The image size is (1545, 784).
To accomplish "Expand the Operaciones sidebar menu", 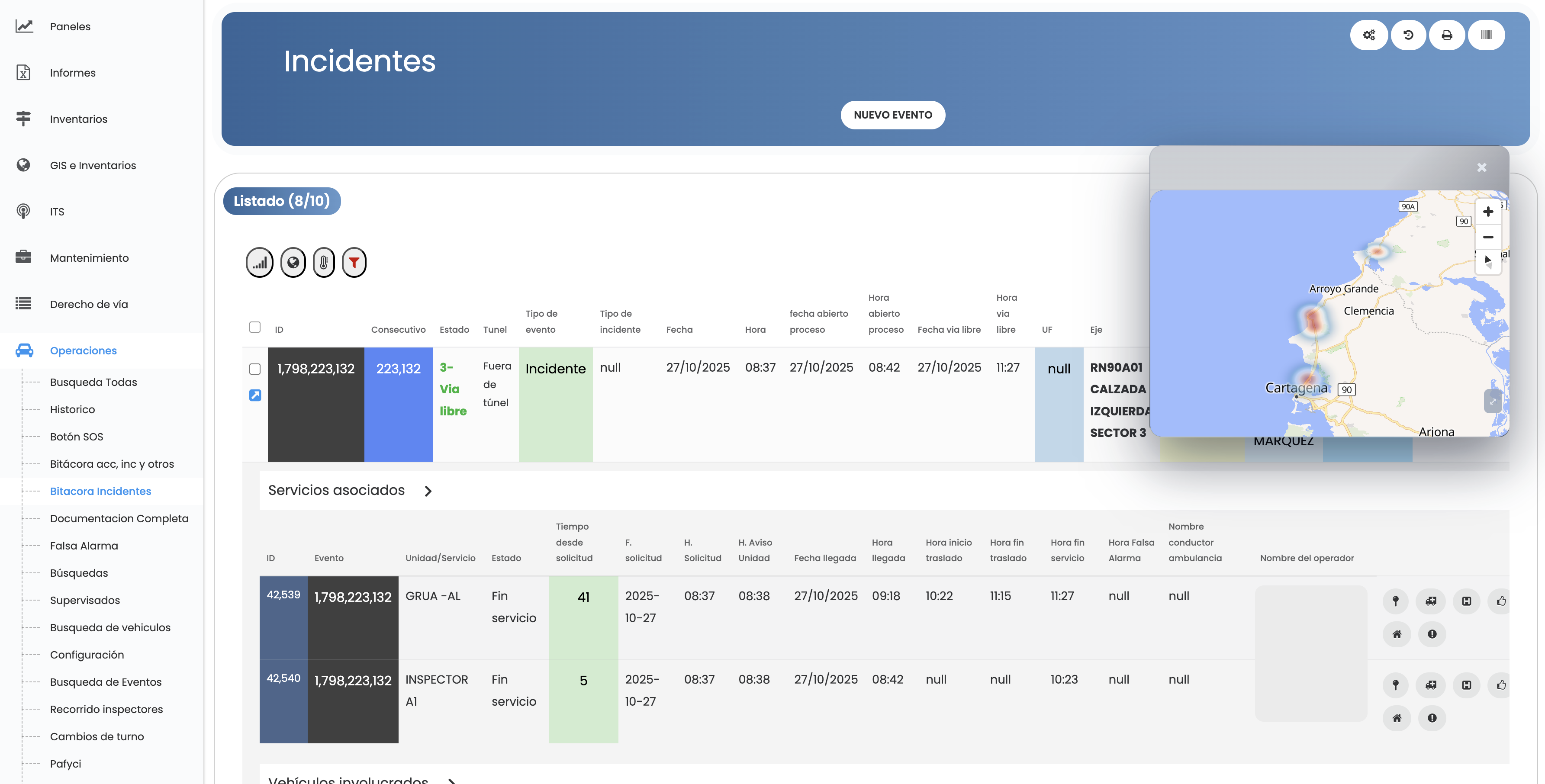I will [84, 351].
